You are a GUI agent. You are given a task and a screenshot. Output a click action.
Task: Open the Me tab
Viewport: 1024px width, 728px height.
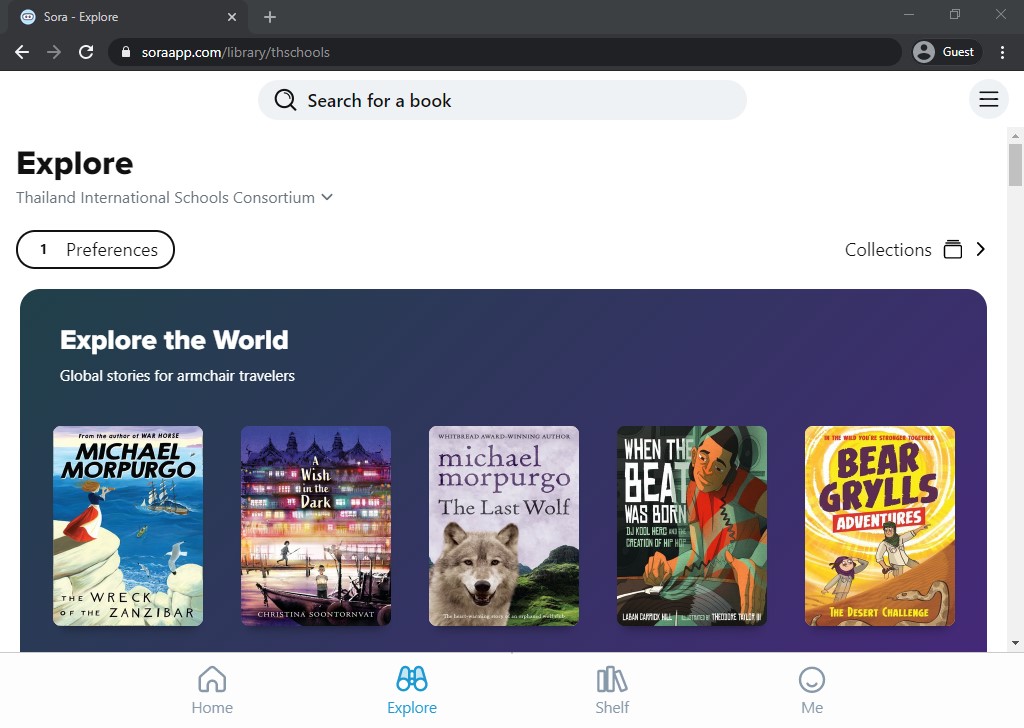812,690
